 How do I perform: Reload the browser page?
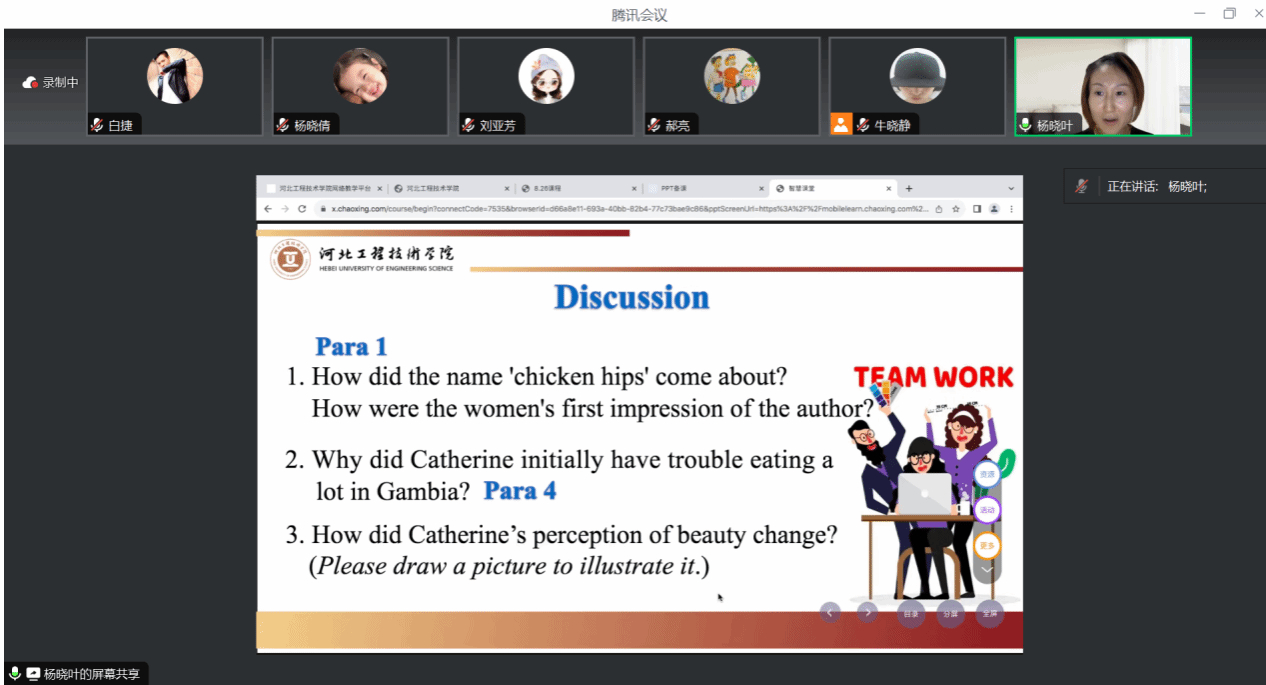point(302,209)
